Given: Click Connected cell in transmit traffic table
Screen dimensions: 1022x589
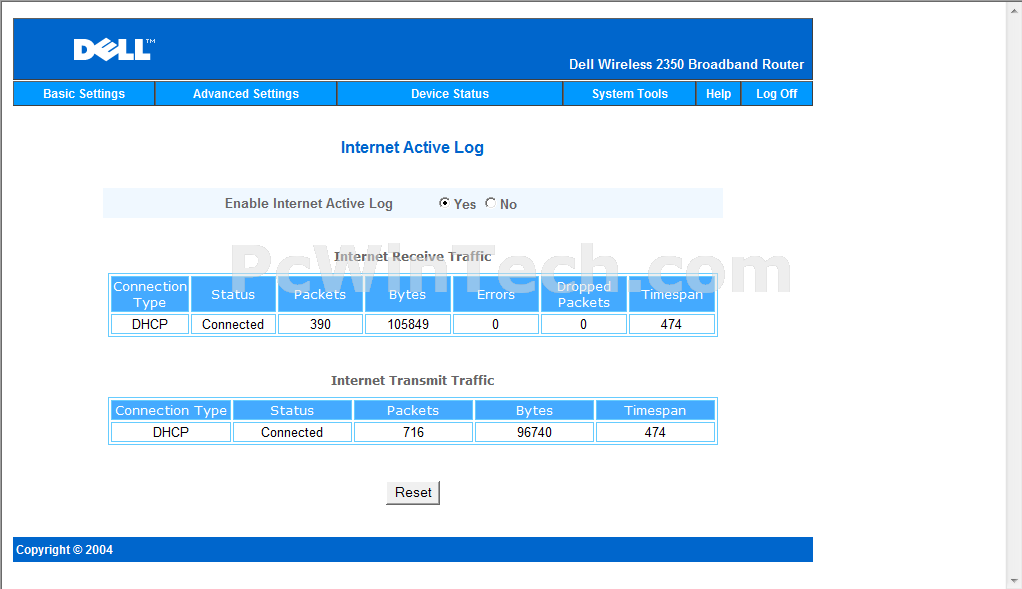Looking at the screenshot, I should pyautogui.click(x=292, y=433).
